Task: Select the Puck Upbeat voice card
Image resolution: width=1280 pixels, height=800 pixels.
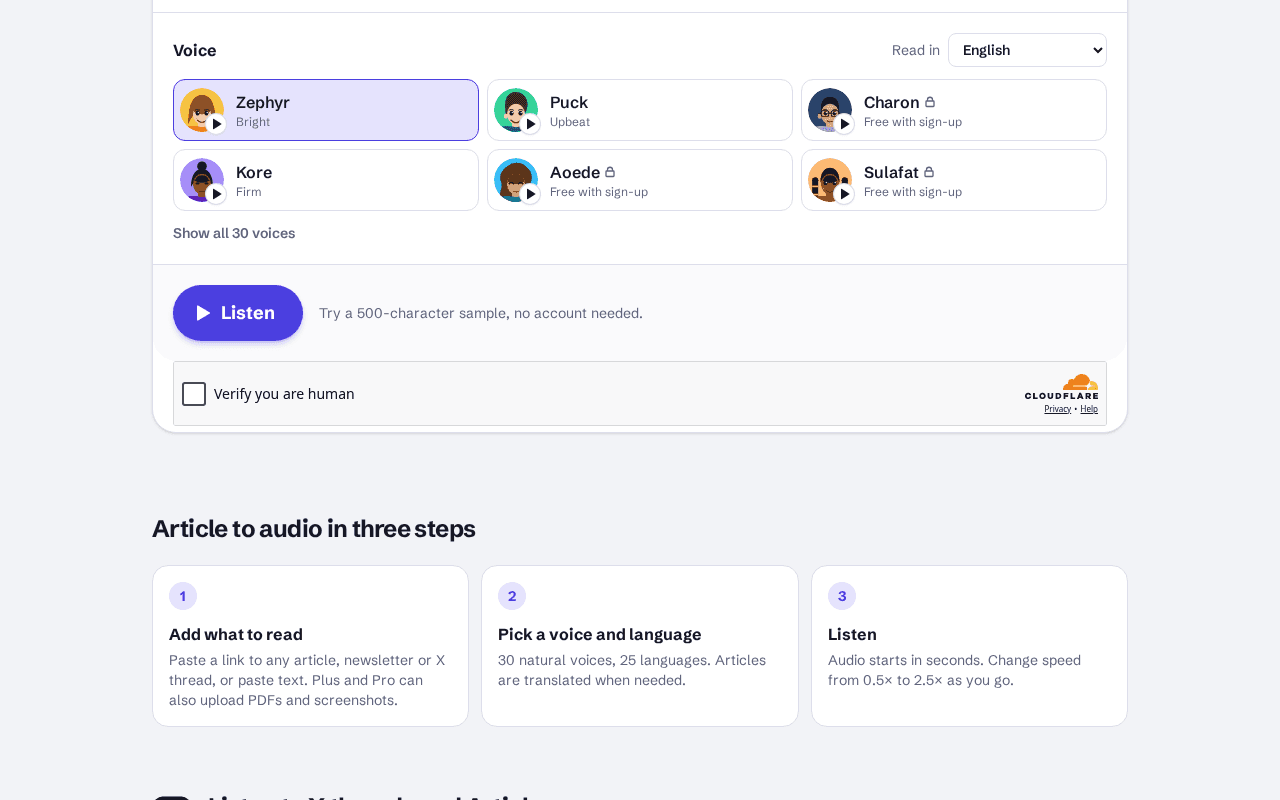Action: pyautogui.click(x=640, y=110)
